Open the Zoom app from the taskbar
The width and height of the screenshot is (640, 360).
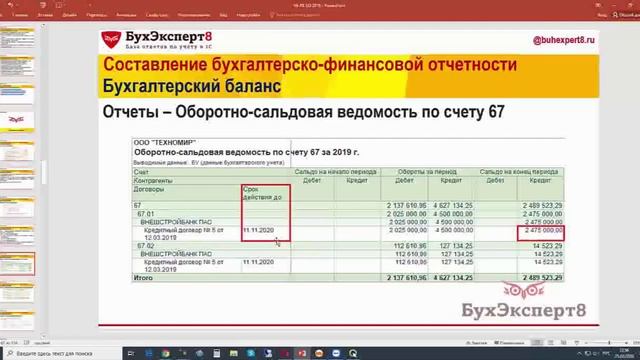click(x=336, y=353)
